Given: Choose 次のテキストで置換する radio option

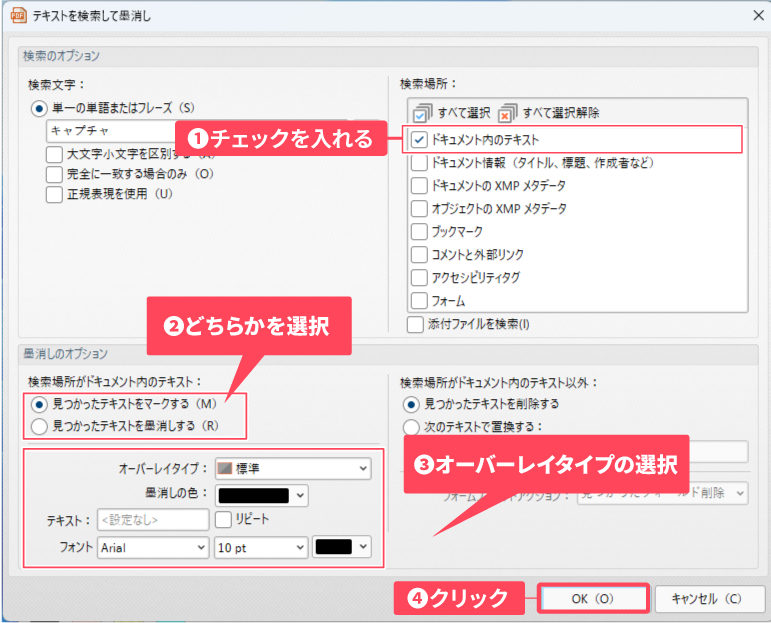Looking at the screenshot, I should [410, 427].
